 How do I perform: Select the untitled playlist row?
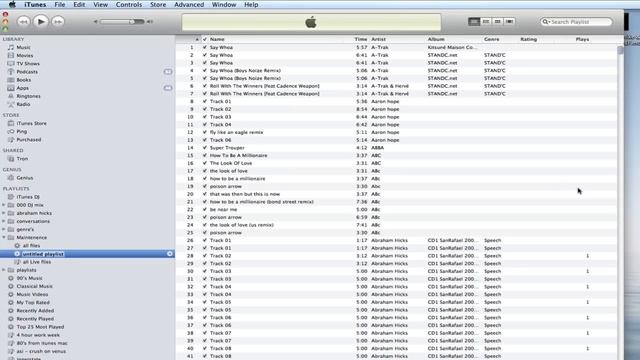point(87,254)
